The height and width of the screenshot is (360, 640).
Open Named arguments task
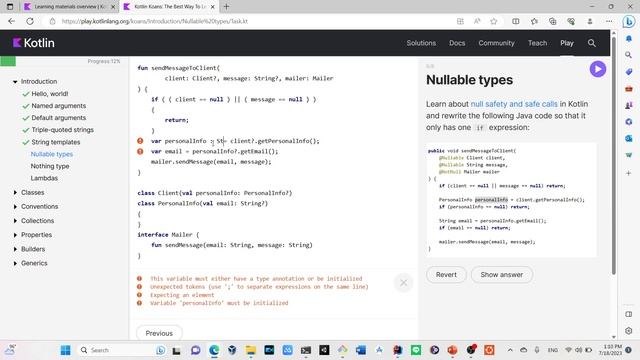click(x=59, y=106)
